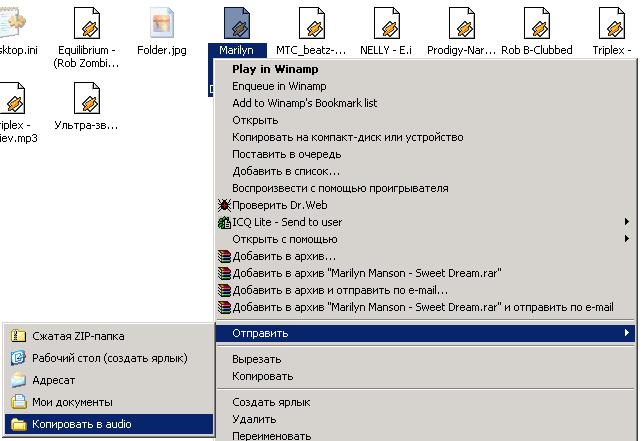This screenshot has width=644, height=441.
Task: Choose Поставить в очередь
Action: click(x=425, y=154)
